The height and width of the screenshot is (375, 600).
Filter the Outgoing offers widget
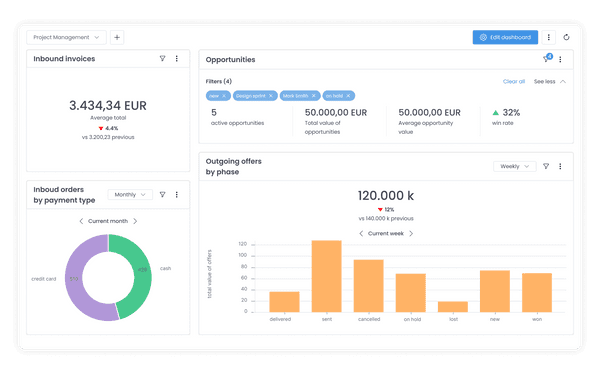[546, 166]
